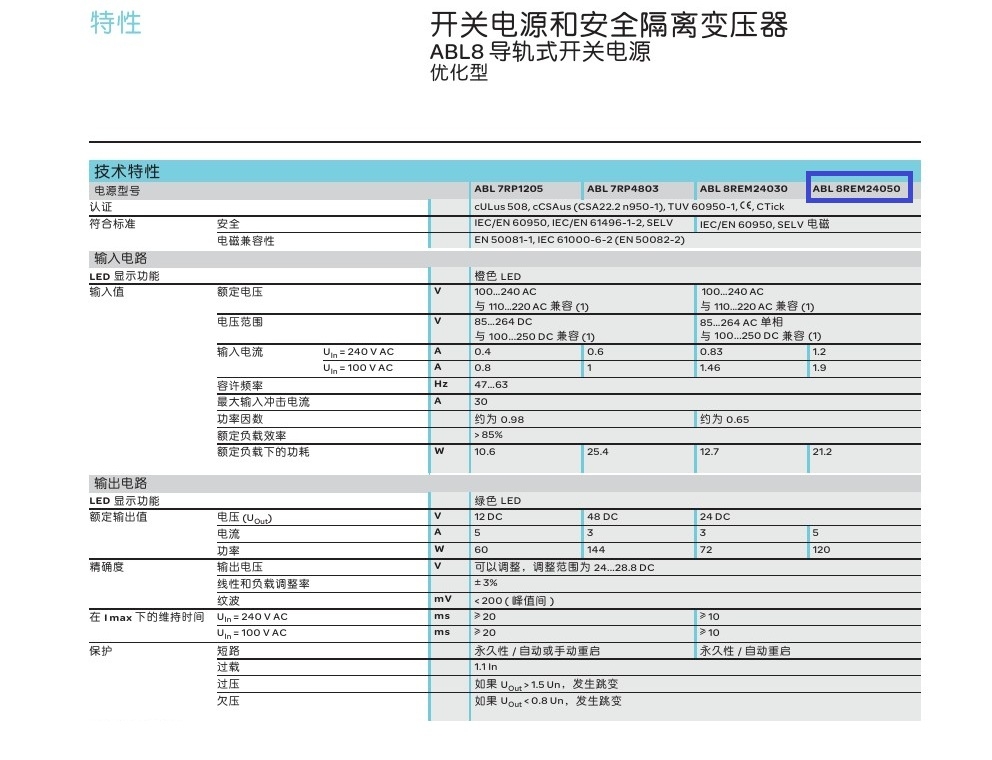
Task: Click the 电压范围 row label
Action: click(240, 321)
